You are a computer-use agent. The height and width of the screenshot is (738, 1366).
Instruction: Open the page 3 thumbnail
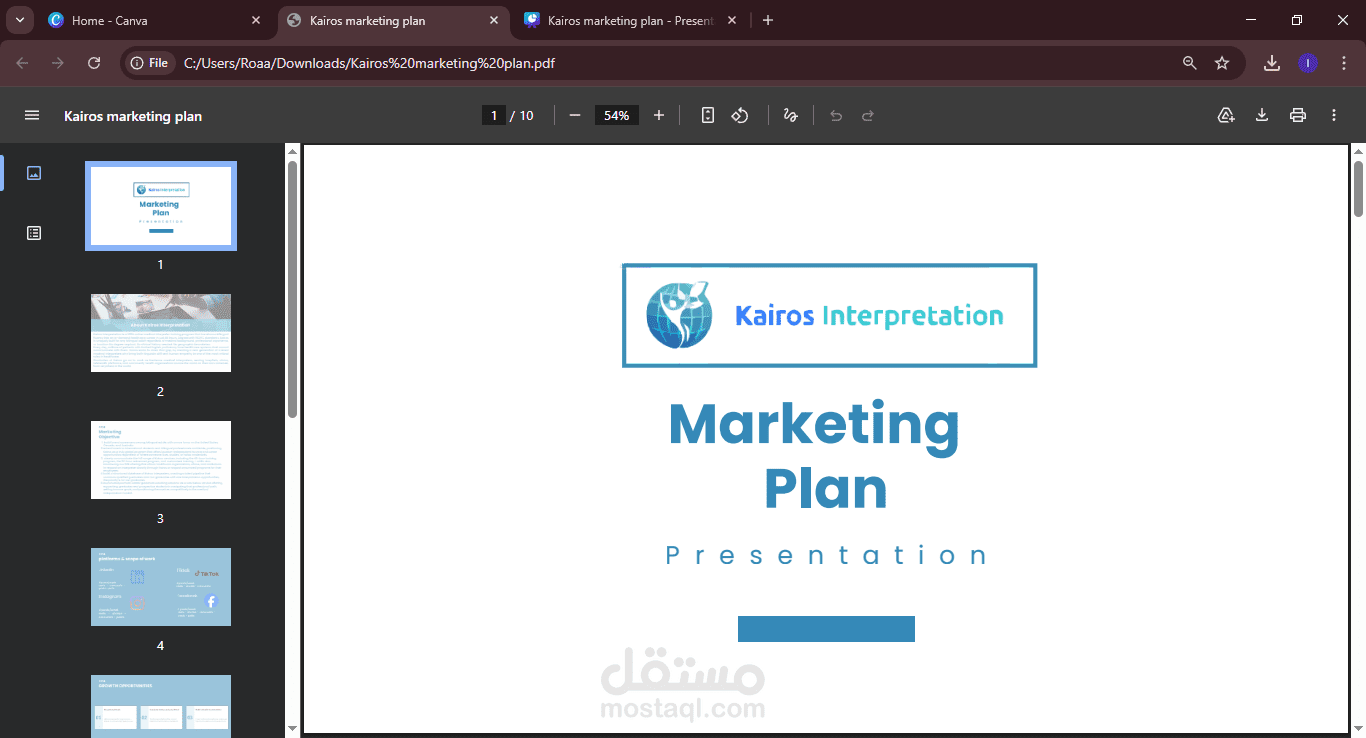click(161, 460)
